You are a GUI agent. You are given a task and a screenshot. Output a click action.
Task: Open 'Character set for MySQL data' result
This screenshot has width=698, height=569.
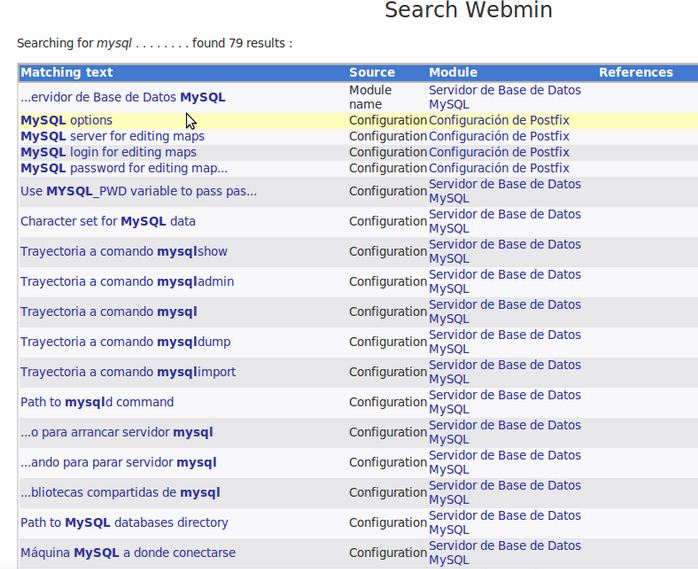point(108,221)
